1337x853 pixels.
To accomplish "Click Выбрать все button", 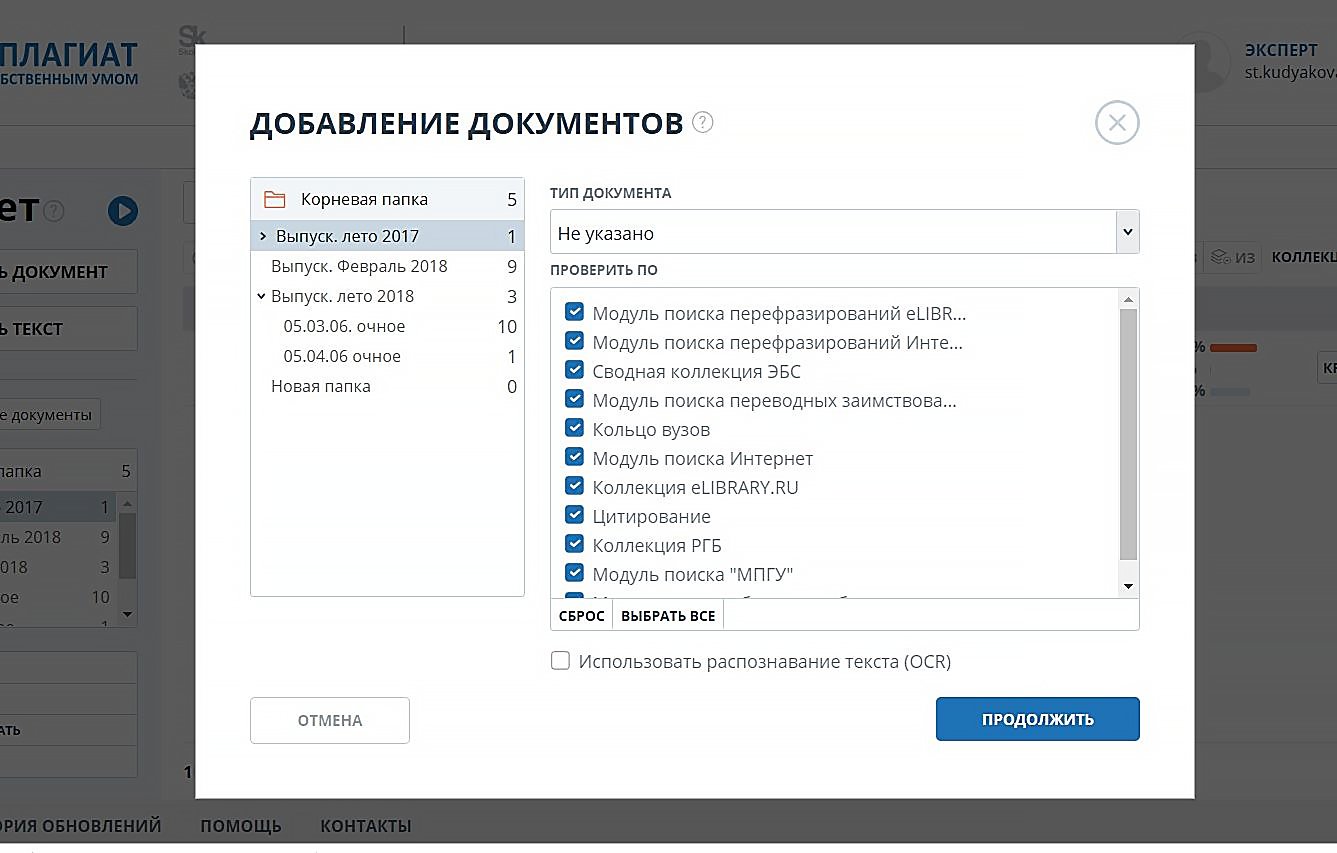I will [x=668, y=616].
